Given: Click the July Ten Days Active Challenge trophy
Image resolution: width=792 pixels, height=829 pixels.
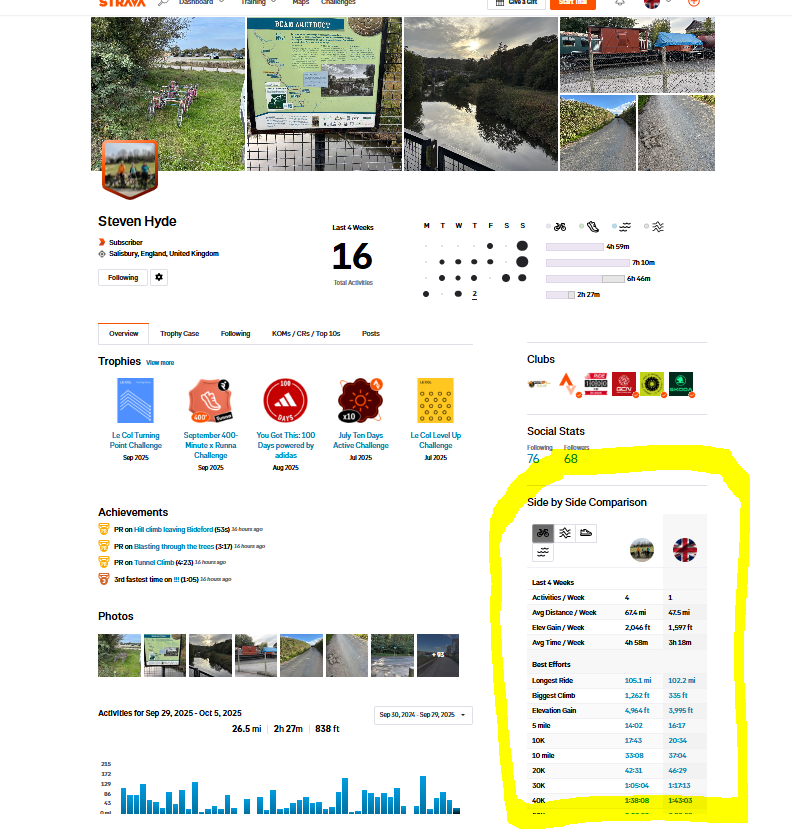Looking at the screenshot, I should [361, 401].
